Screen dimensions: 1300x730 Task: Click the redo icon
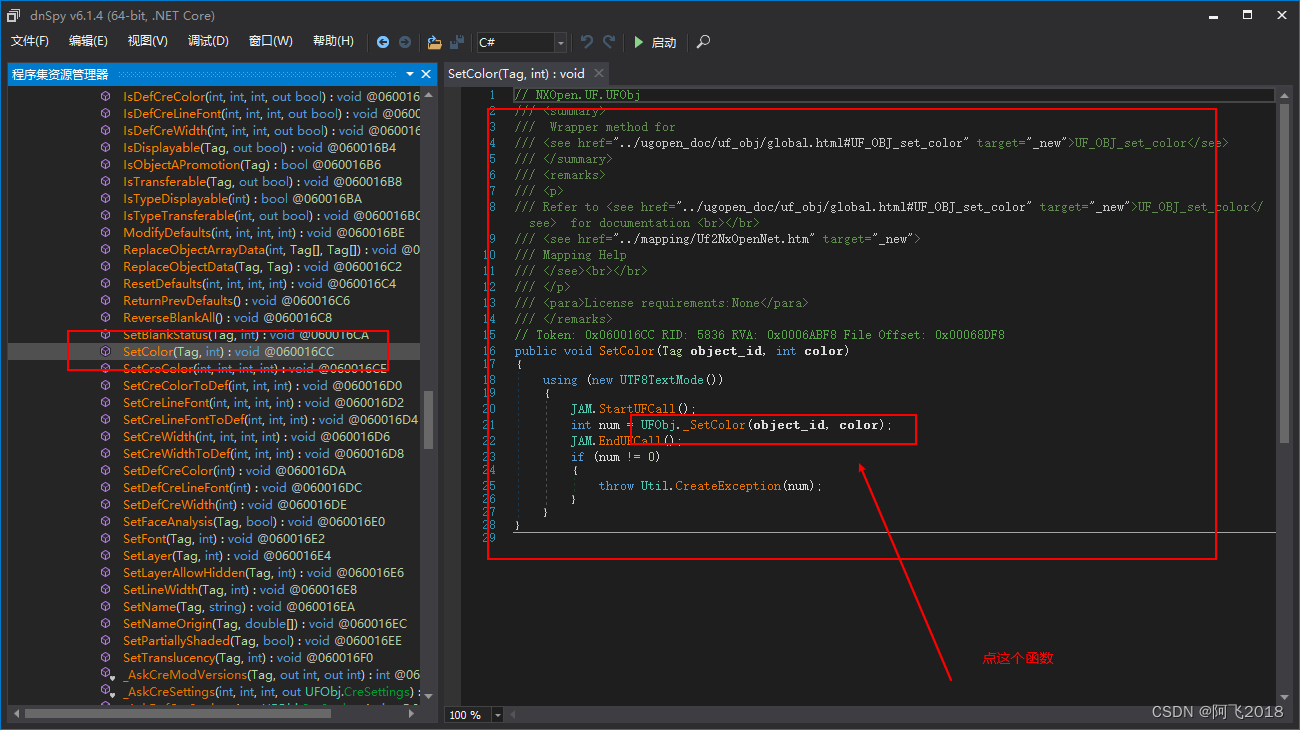click(606, 42)
